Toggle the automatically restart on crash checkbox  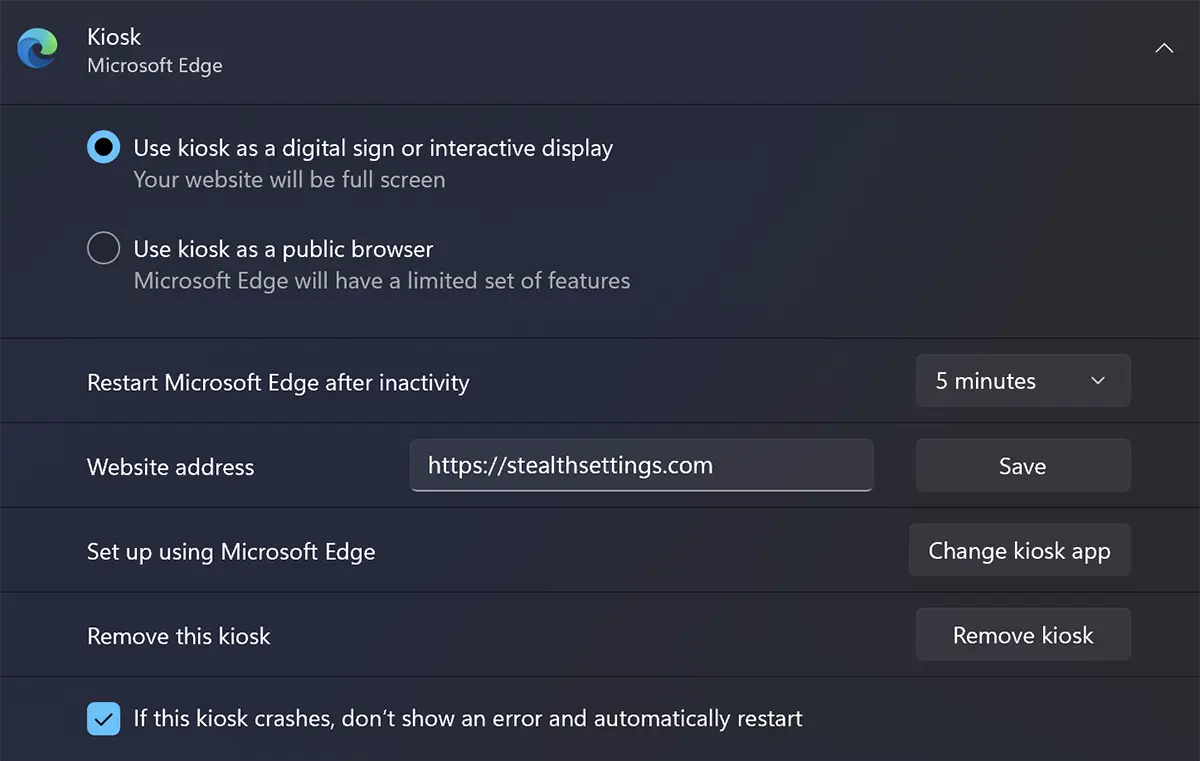coord(103,718)
